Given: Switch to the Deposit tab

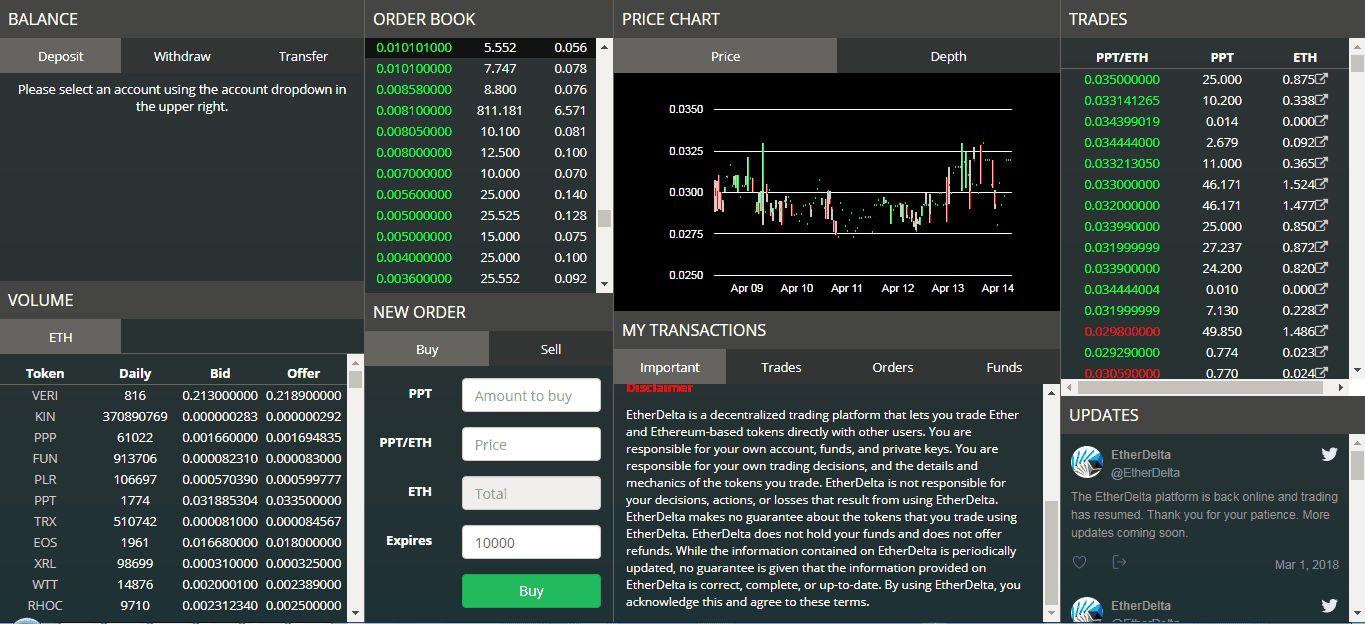Looking at the screenshot, I should tap(60, 56).
